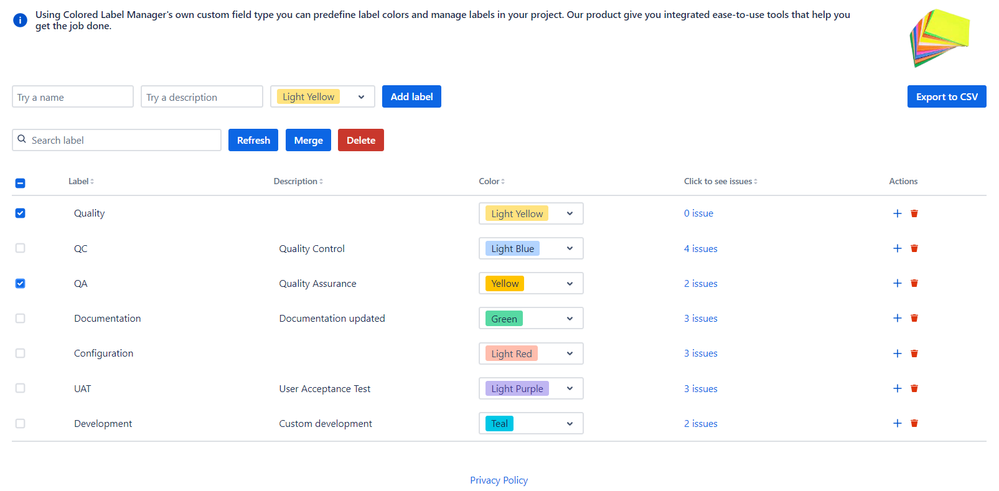Image resolution: width=999 pixels, height=491 pixels.
Task: Click the plus icon in the Quality row
Action: (x=897, y=213)
